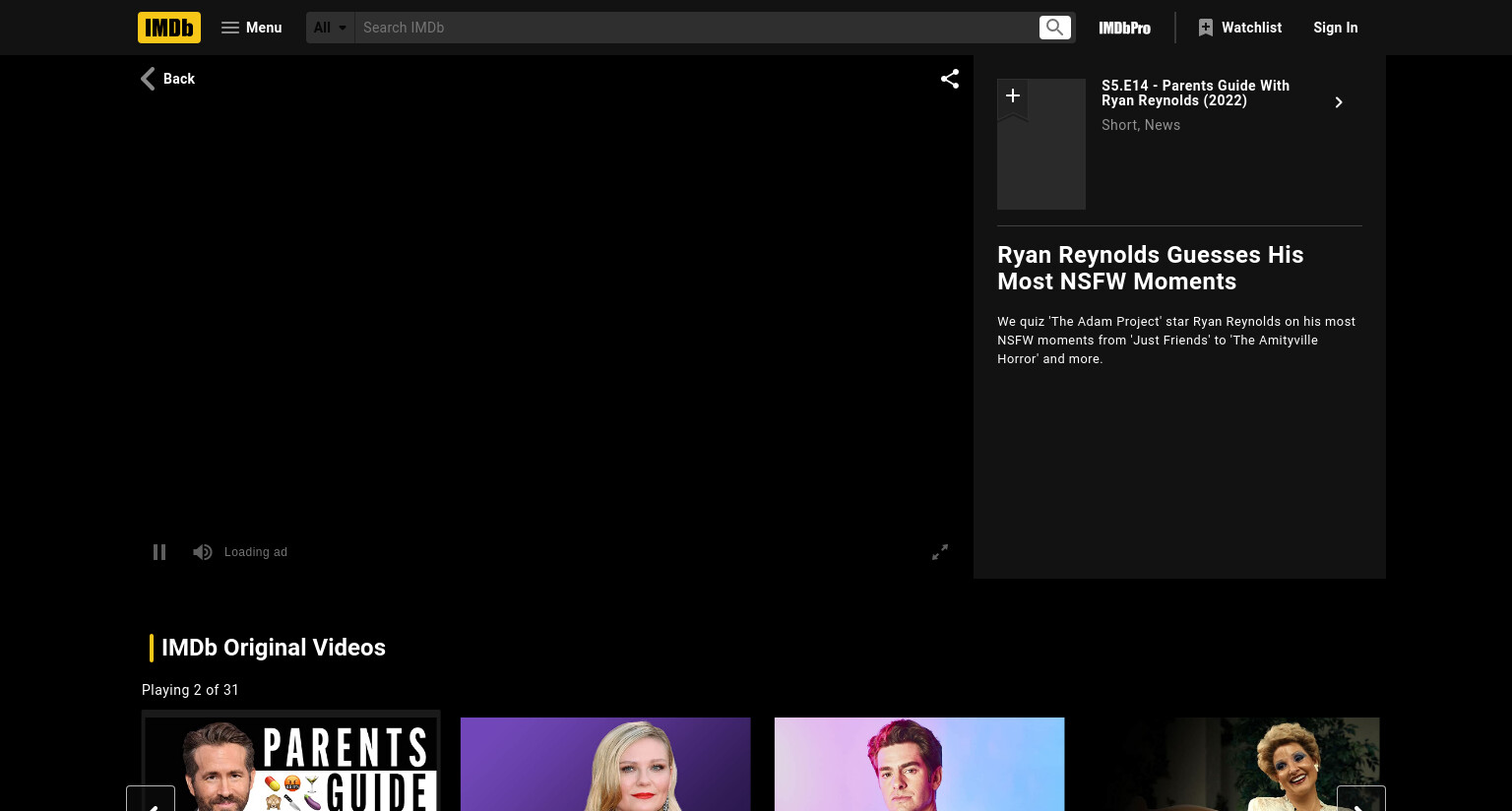Open the S5.E14 Parents Guide With Ryan Reynolds title
The image size is (1512, 811).
pyautogui.click(x=1195, y=93)
